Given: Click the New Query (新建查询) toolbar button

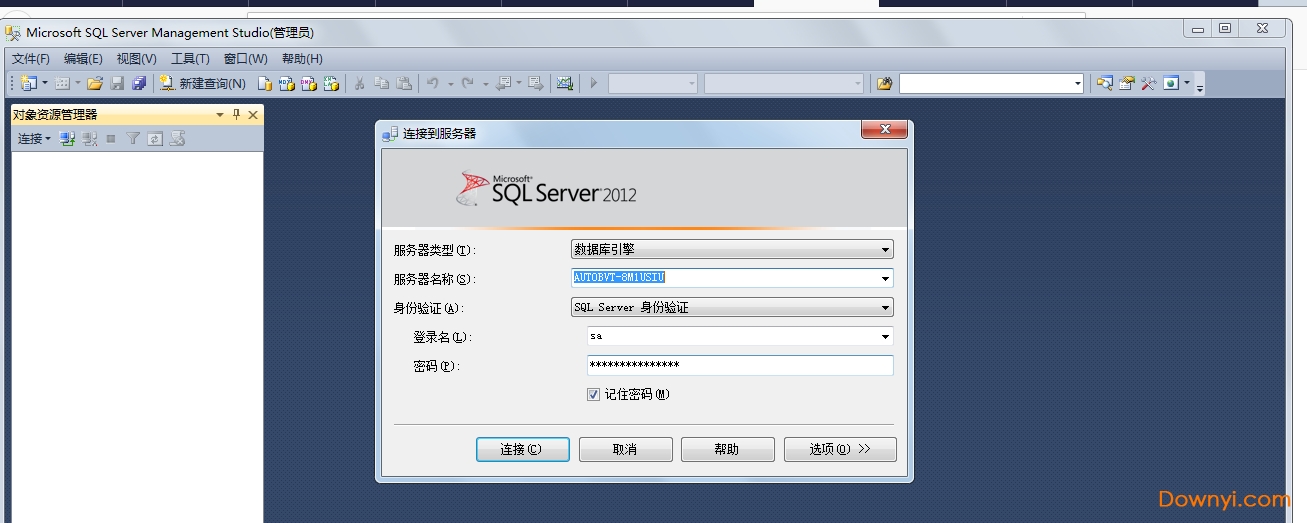Looking at the screenshot, I should coord(203,84).
